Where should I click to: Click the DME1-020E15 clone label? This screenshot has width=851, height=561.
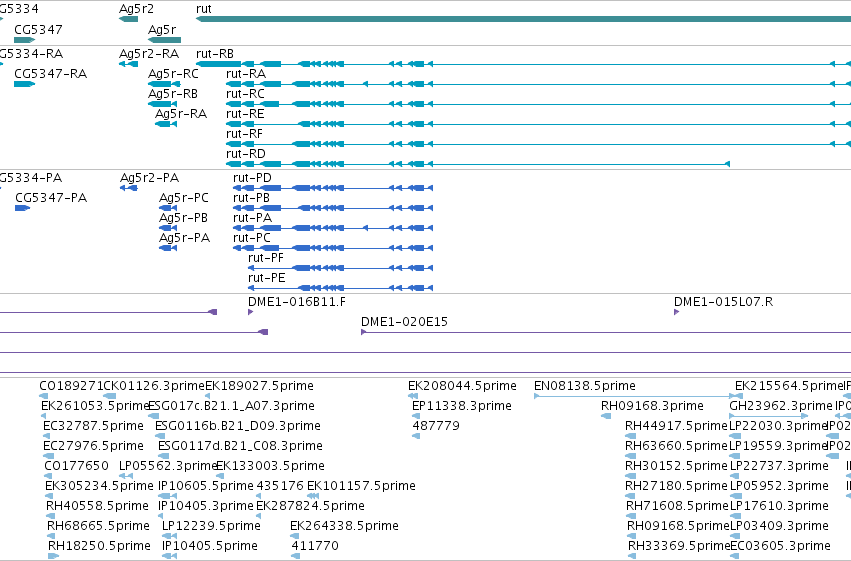coord(404,322)
